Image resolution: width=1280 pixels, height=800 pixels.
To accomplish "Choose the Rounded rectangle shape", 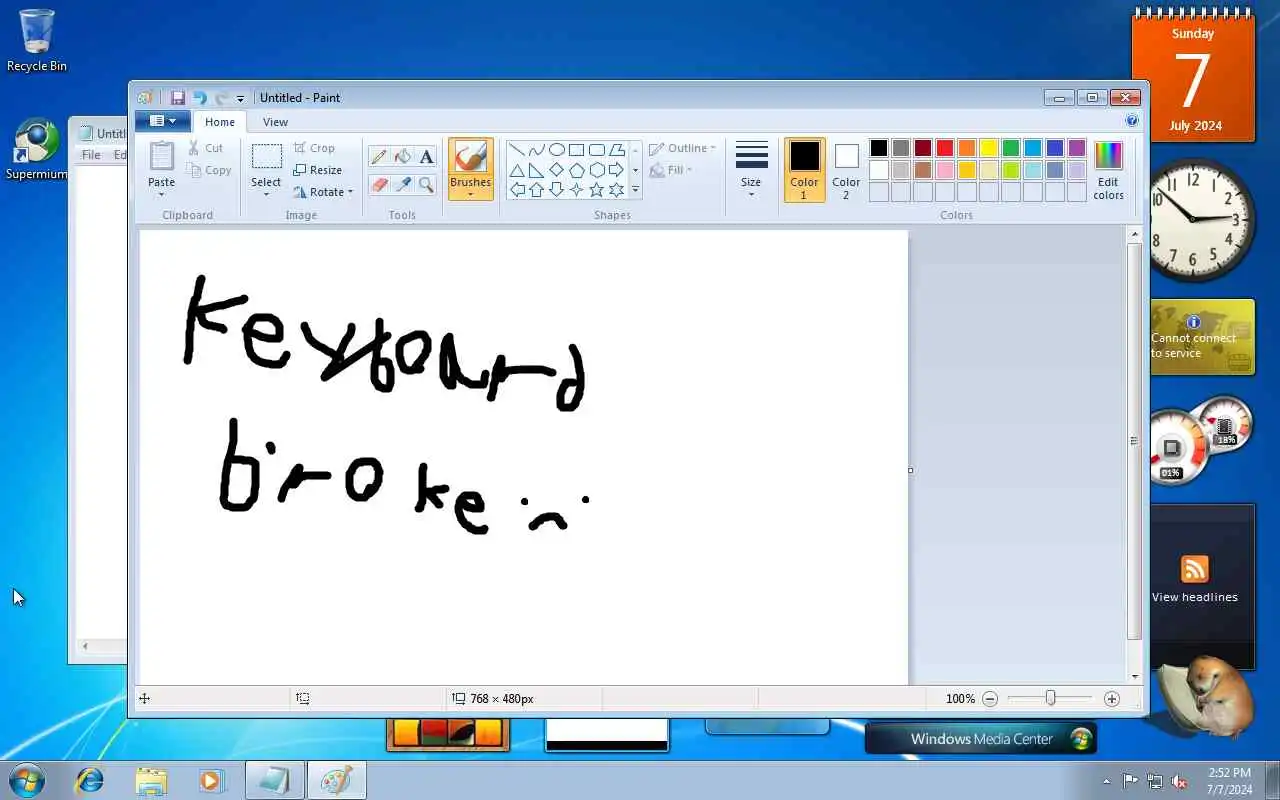I will 597,150.
